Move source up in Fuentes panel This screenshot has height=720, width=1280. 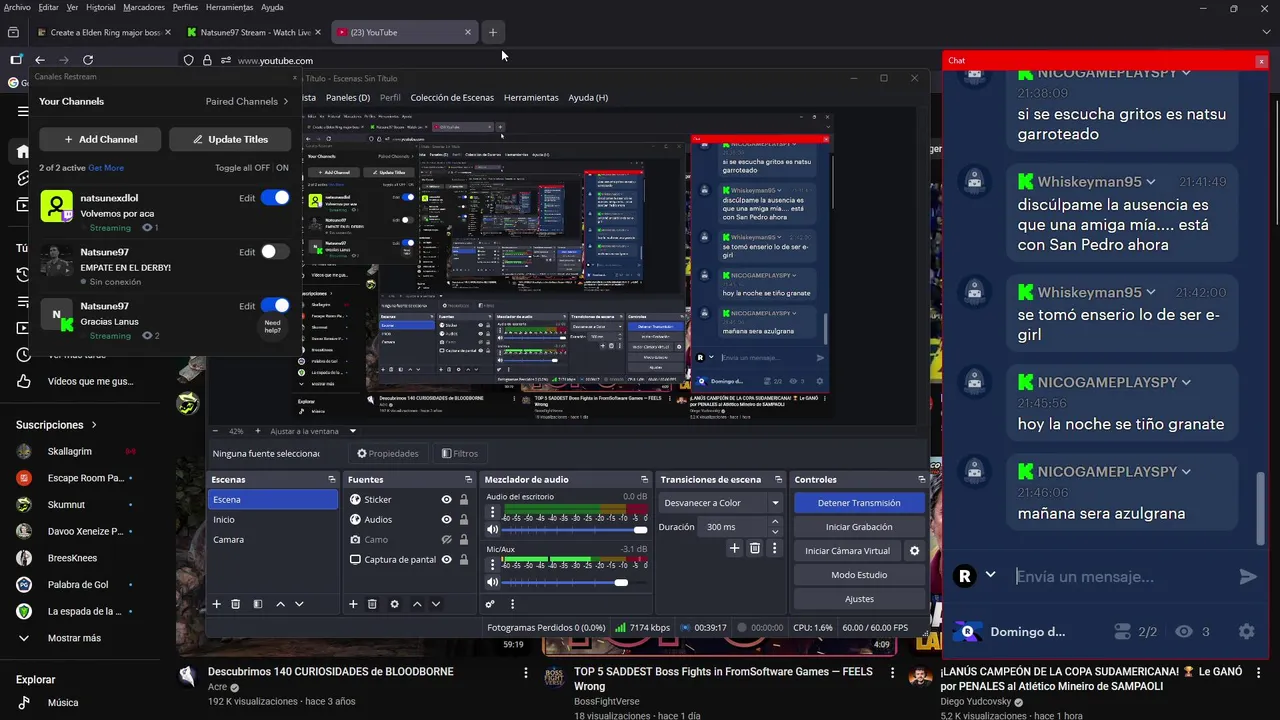click(417, 604)
